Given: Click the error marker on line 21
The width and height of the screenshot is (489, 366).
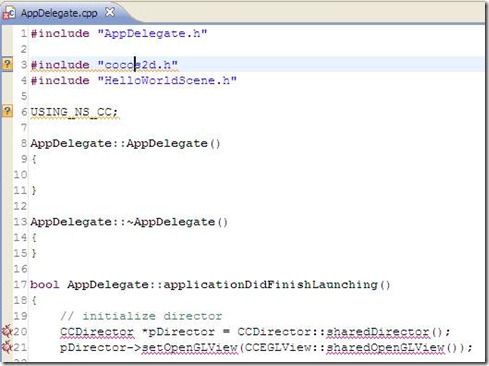Looking at the screenshot, I should tap(7, 347).
